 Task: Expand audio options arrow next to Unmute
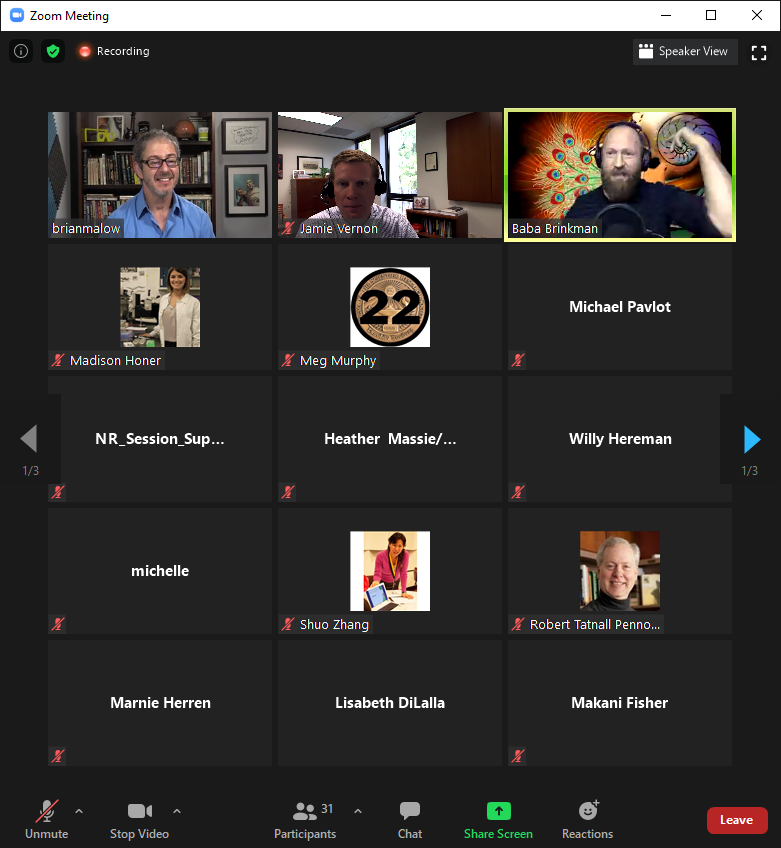(79, 811)
